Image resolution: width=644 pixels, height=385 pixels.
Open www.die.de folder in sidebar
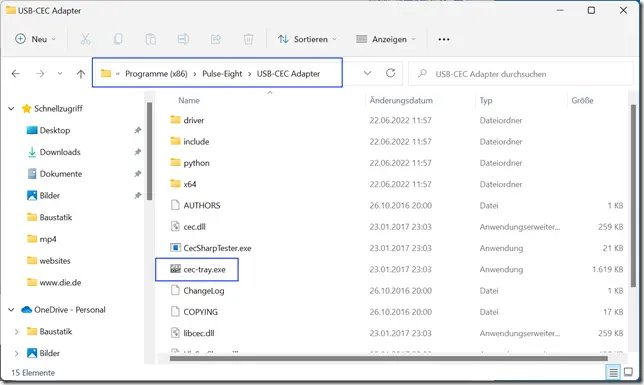[60, 283]
